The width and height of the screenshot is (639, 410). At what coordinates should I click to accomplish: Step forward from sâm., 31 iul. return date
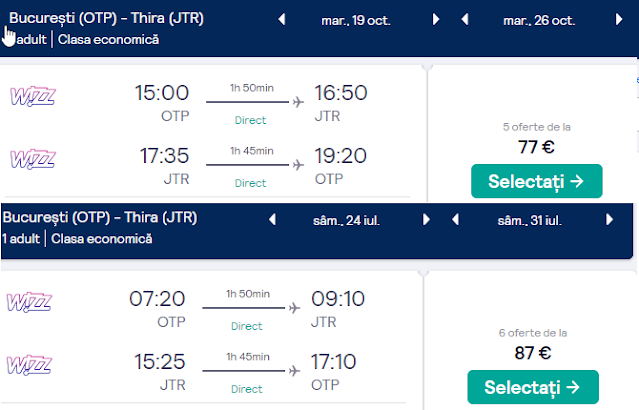pyautogui.click(x=609, y=220)
